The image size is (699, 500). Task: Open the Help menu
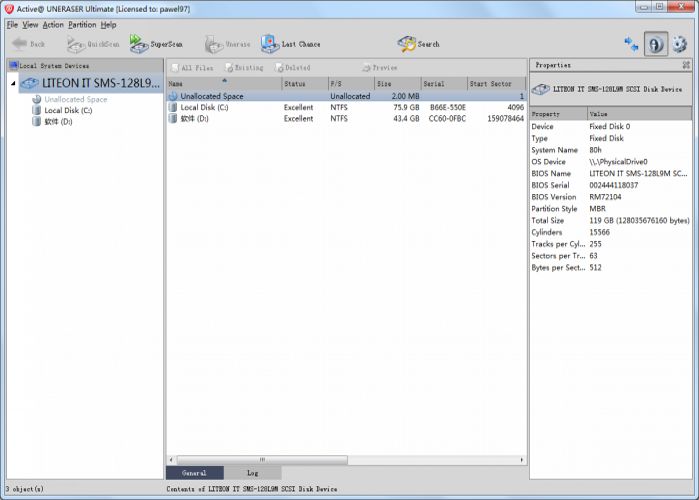point(108,25)
